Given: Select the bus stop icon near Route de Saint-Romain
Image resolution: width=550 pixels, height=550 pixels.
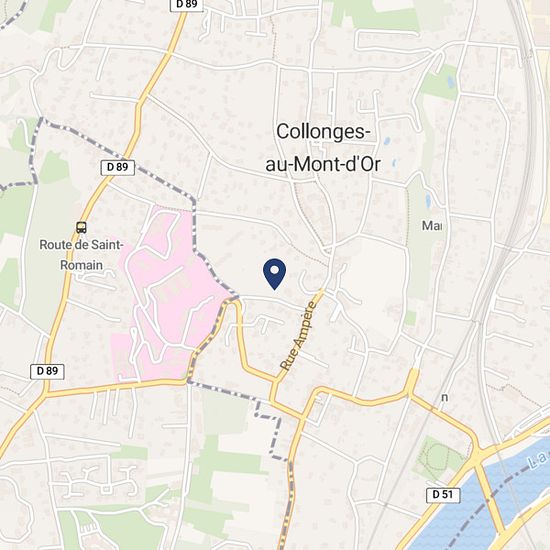Looking at the screenshot, I should [x=81, y=228].
